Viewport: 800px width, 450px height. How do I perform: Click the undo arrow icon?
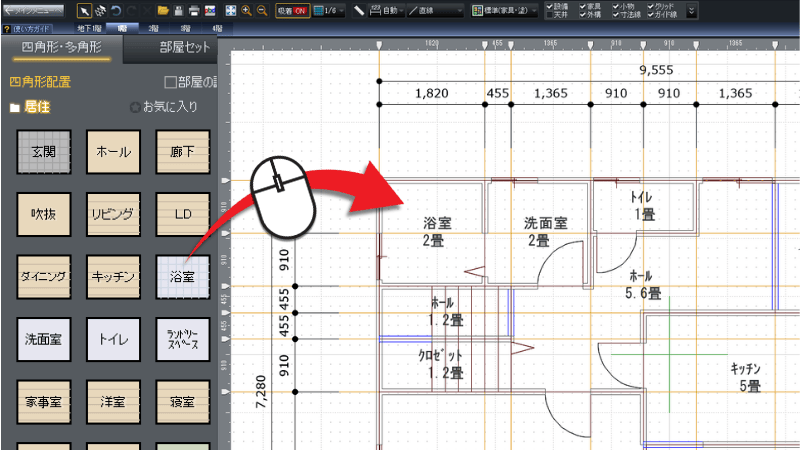click(x=118, y=10)
